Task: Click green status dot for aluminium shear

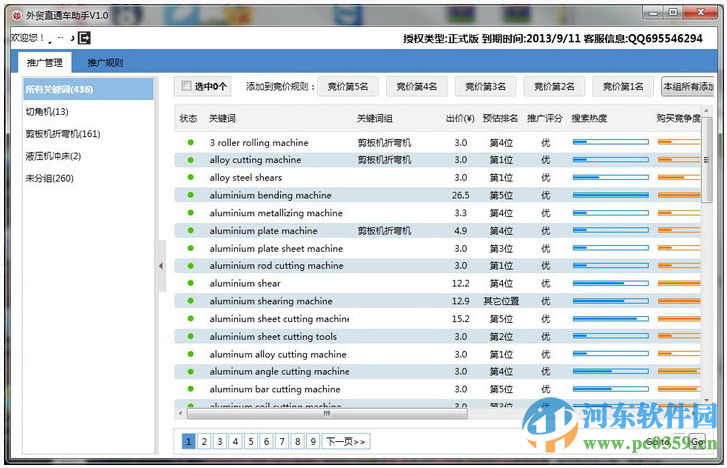Action: pyautogui.click(x=191, y=283)
